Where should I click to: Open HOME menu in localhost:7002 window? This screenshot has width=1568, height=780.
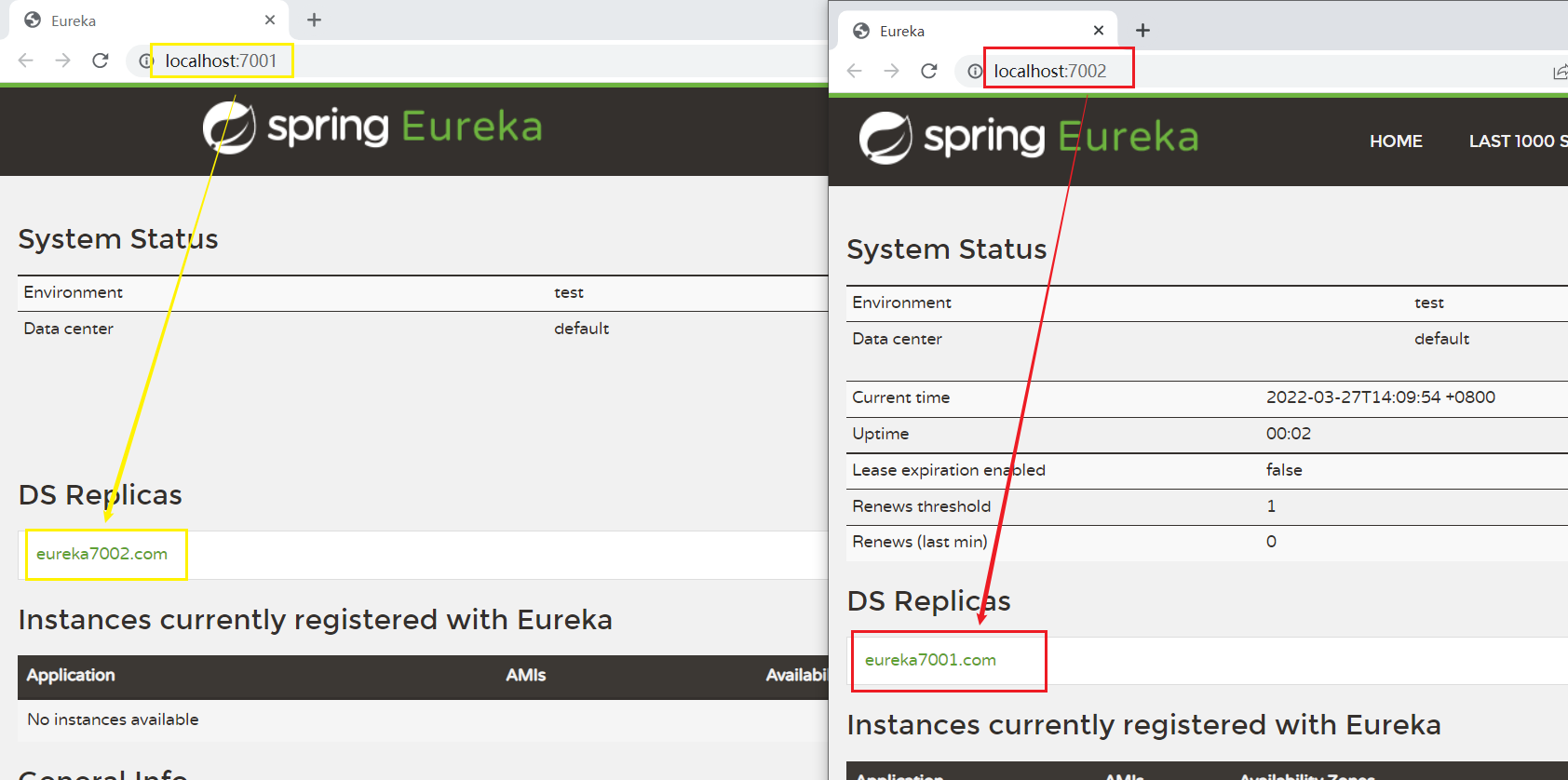pos(1396,141)
